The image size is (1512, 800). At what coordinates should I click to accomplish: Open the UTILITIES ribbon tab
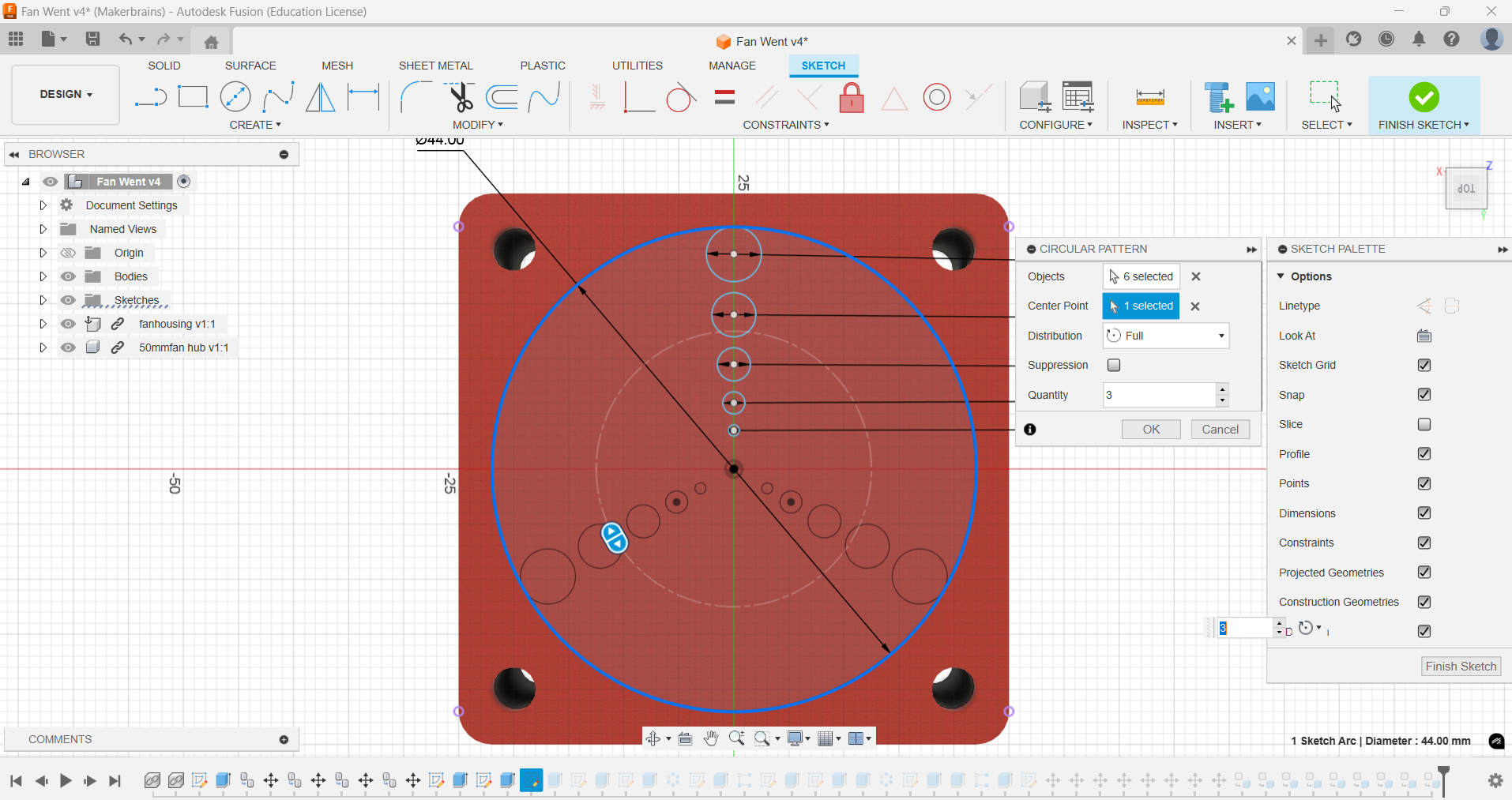click(638, 66)
